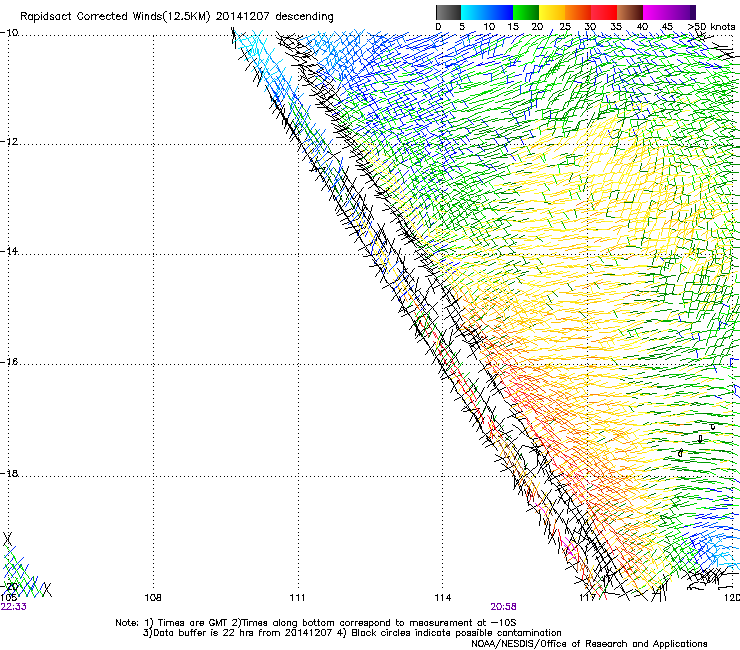Click the 'Data buffer is 22 hrs' note line
Image resolution: width=740 pixels, height=650 pixels.
click(352, 633)
